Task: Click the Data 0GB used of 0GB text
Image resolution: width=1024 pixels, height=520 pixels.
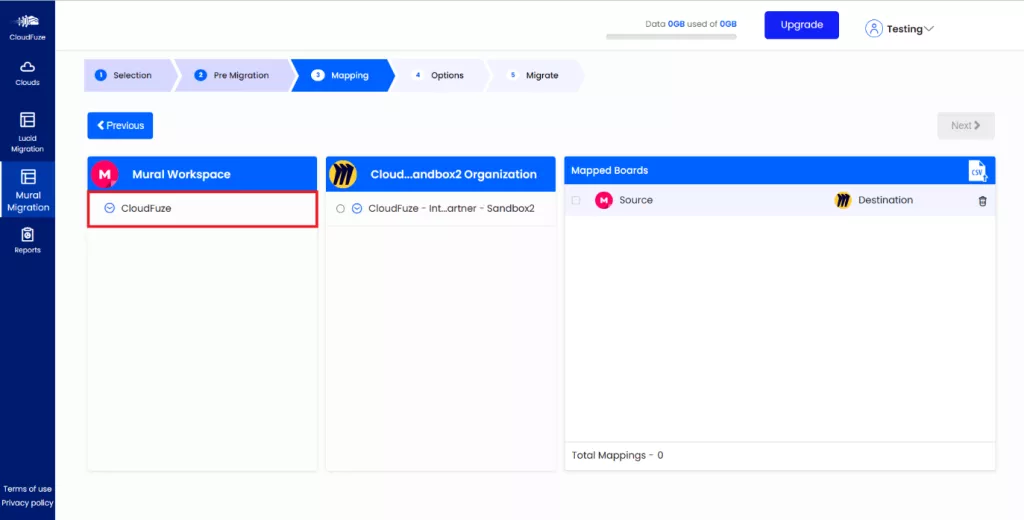Action: (691, 24)
